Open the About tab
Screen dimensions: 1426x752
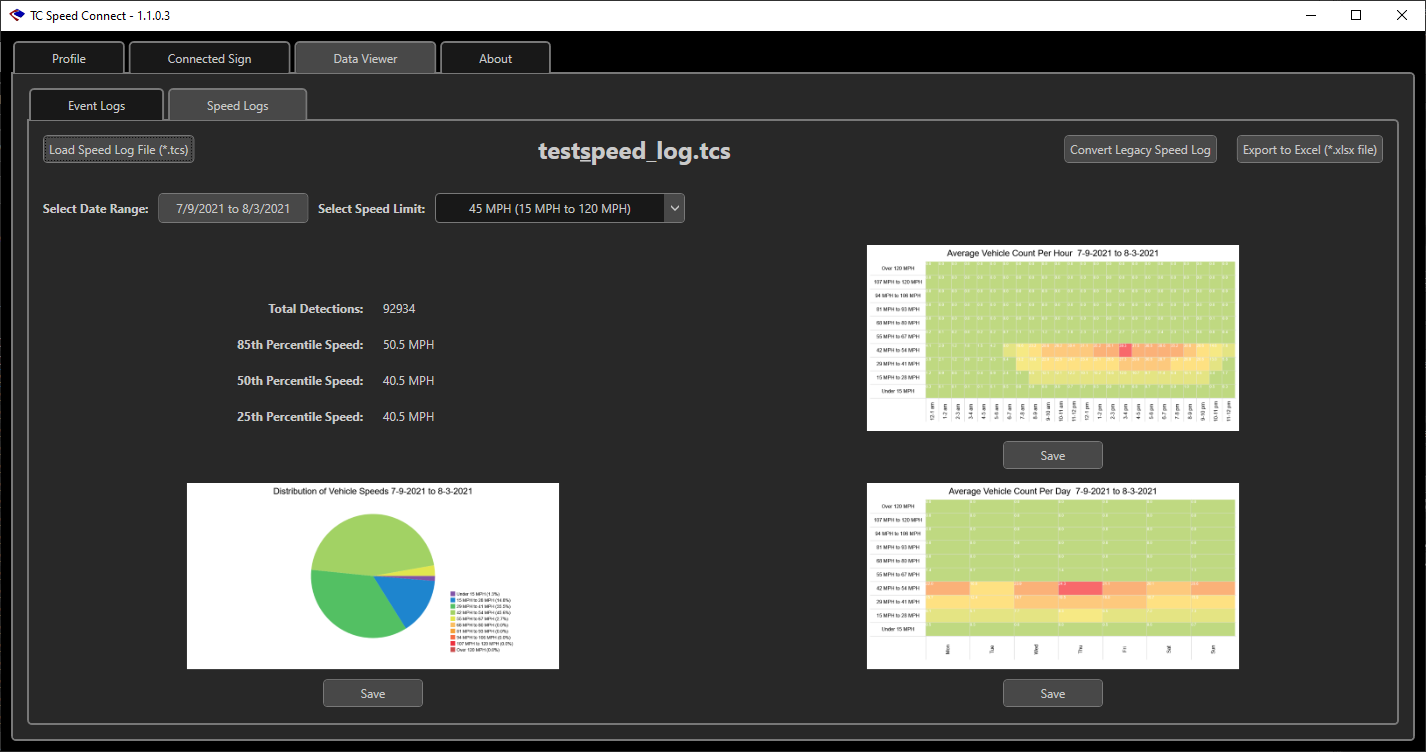click(x=495, y=58)
